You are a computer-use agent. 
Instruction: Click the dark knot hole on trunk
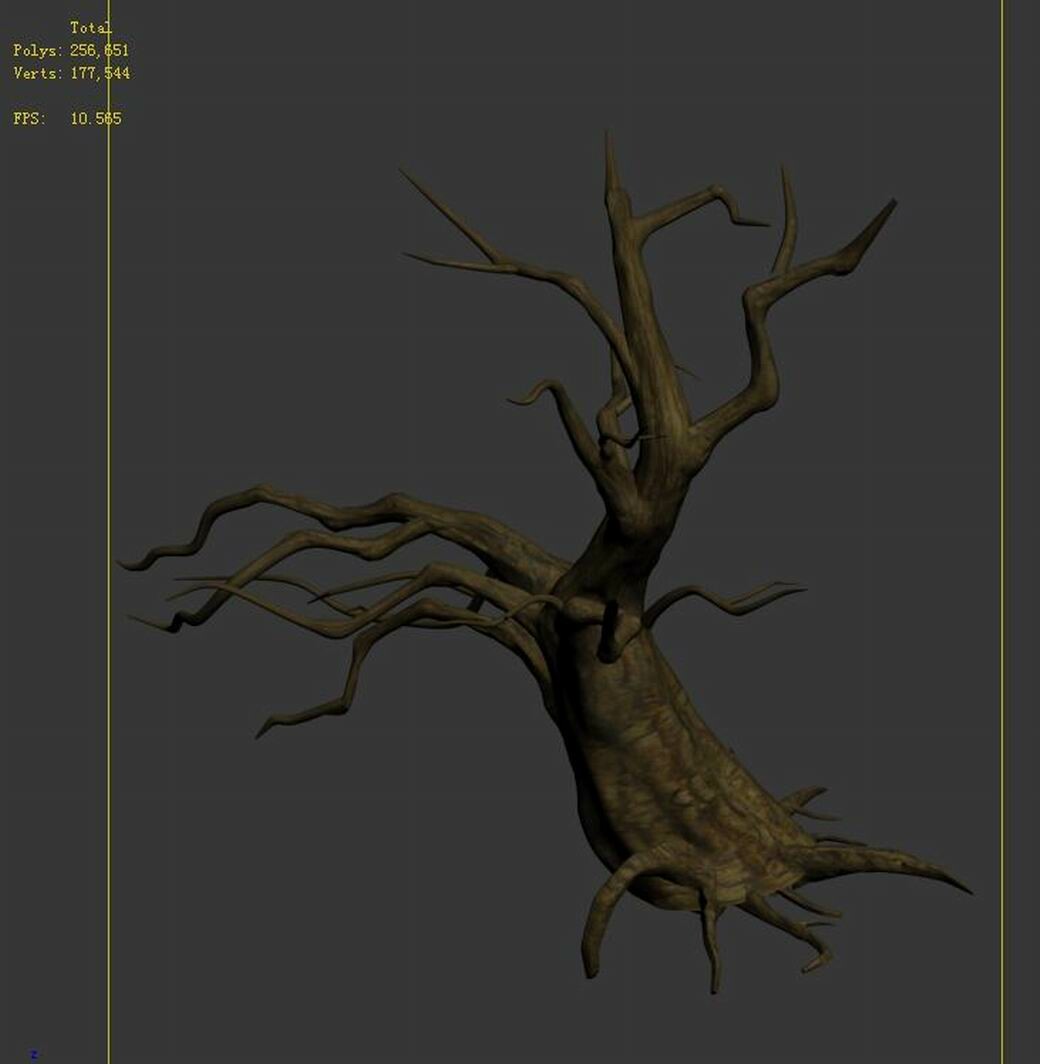610,630
